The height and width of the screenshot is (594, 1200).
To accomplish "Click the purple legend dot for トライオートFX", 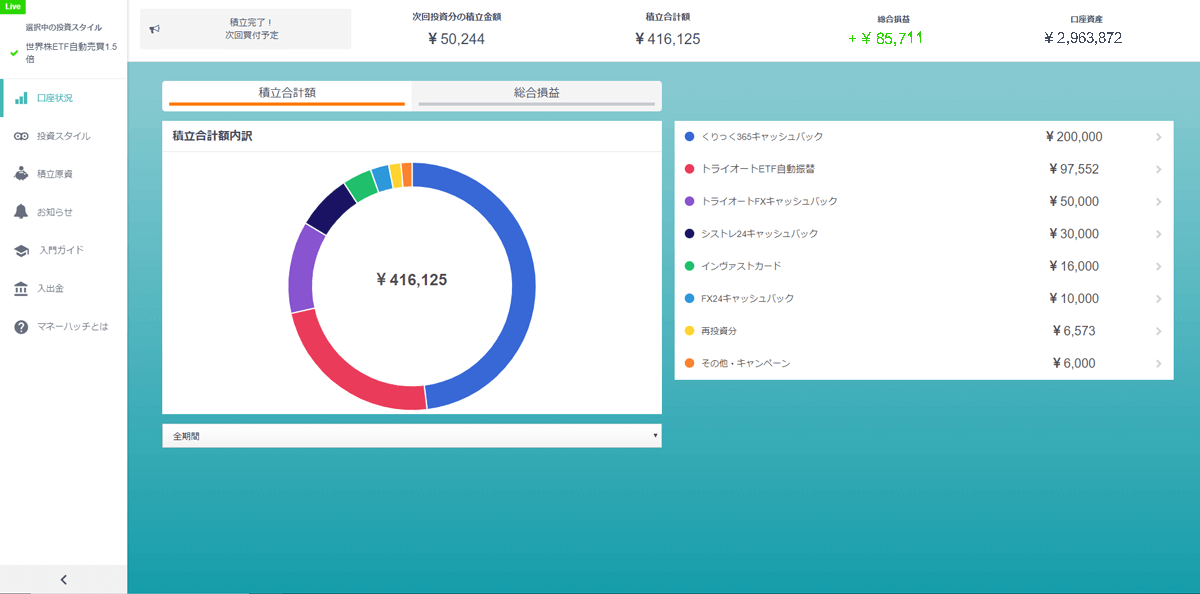I will (x=689, y=202).
